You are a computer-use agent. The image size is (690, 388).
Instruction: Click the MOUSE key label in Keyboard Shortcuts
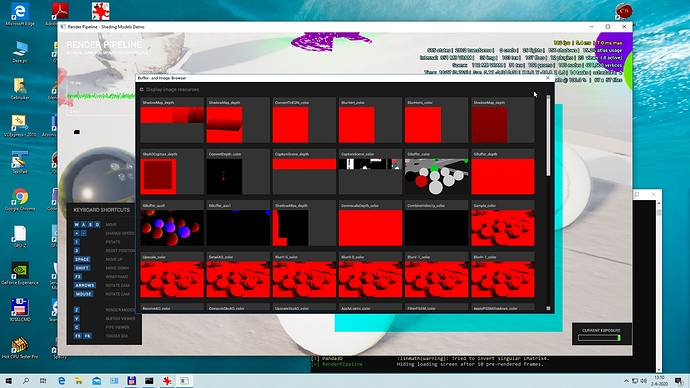(83, 294)
